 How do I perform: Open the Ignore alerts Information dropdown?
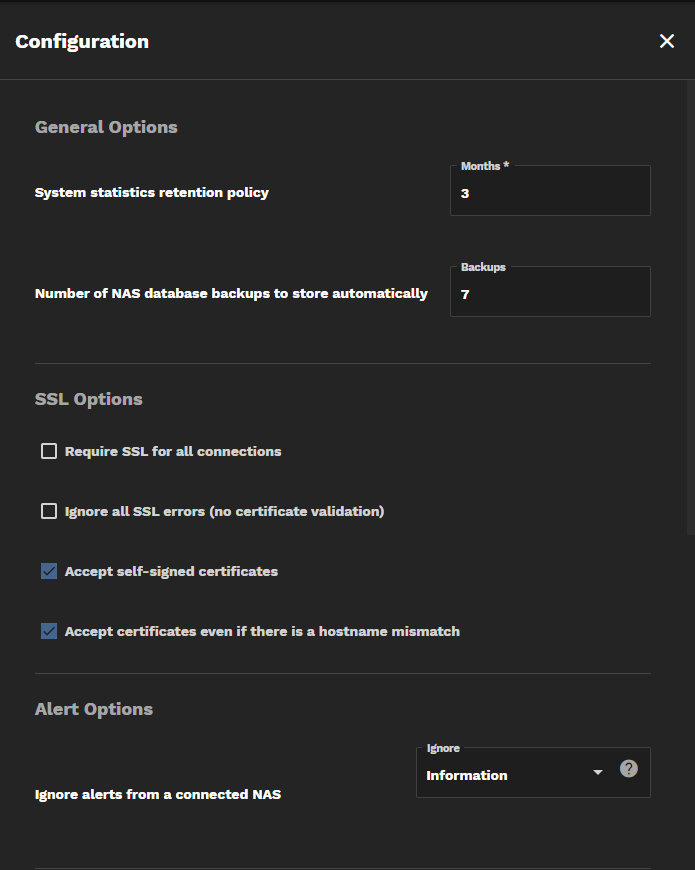click(x=510, y=775)
